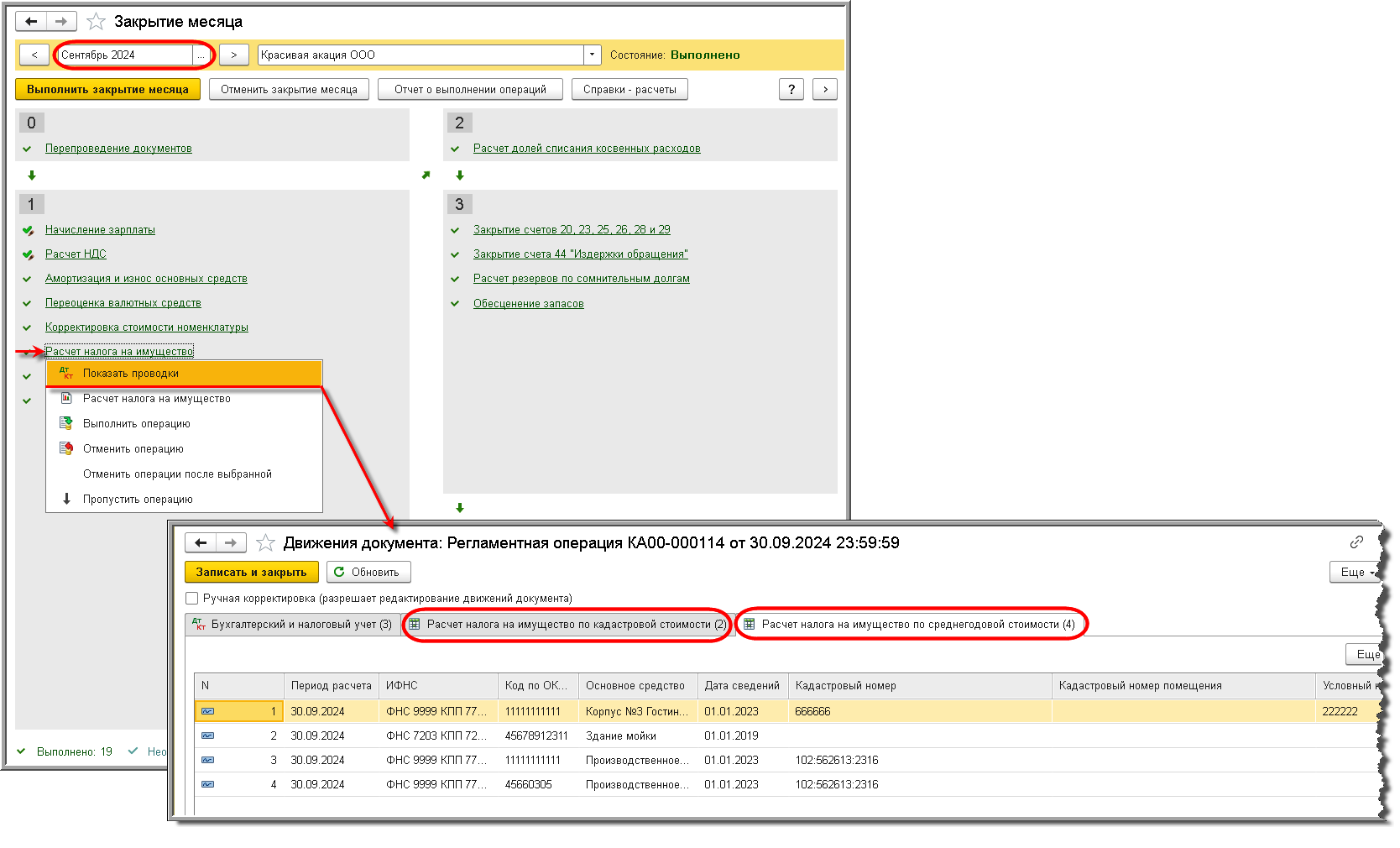
Task: Open period picker ellipsis button
Action: tap(201, 55)
